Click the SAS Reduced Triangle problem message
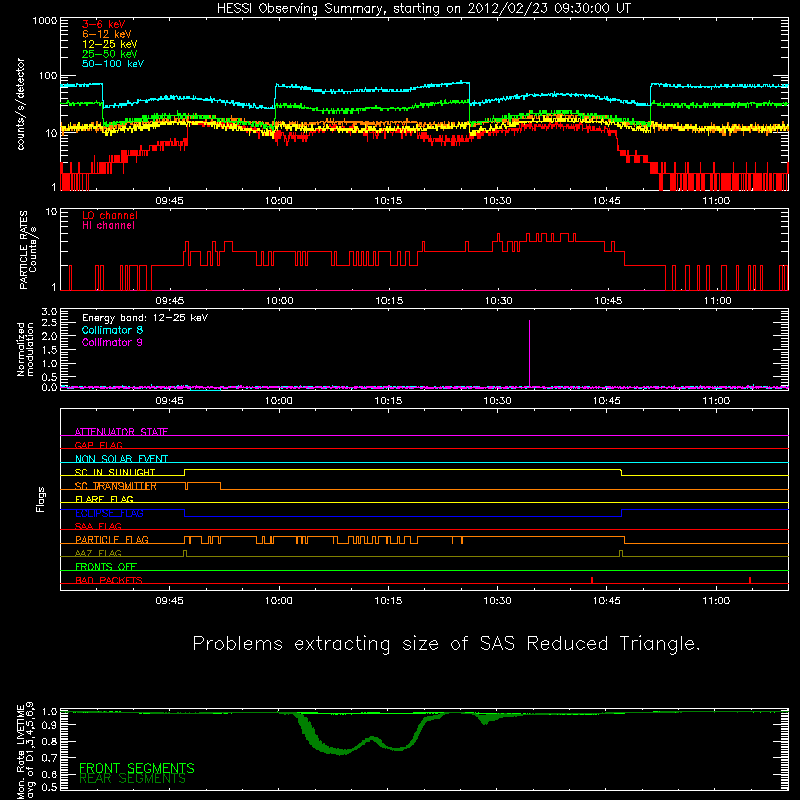The image size is (800, 800). click(x=446, y=644)
